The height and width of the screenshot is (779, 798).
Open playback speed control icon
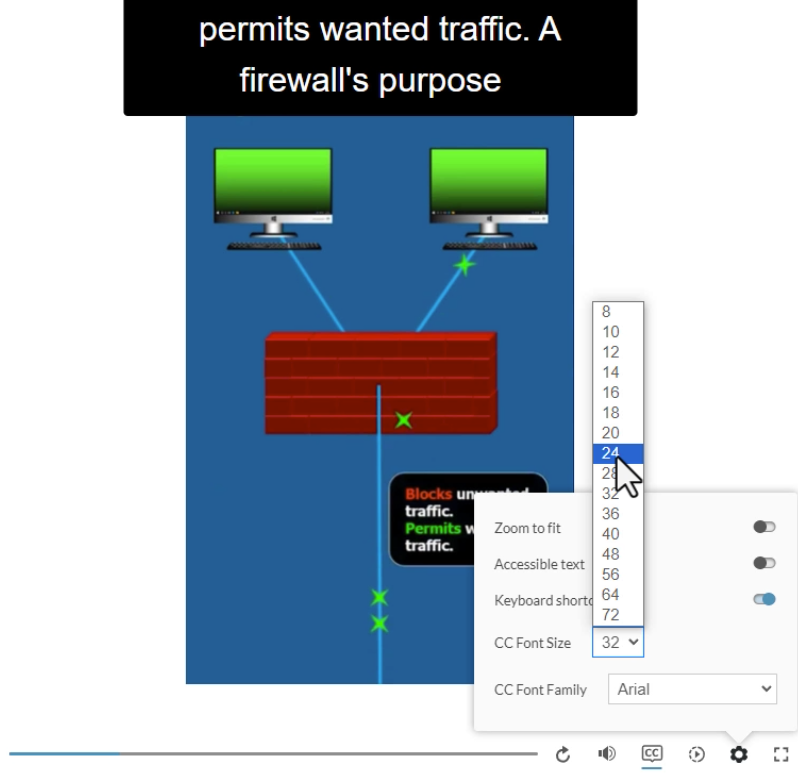(x=697, y=754)
